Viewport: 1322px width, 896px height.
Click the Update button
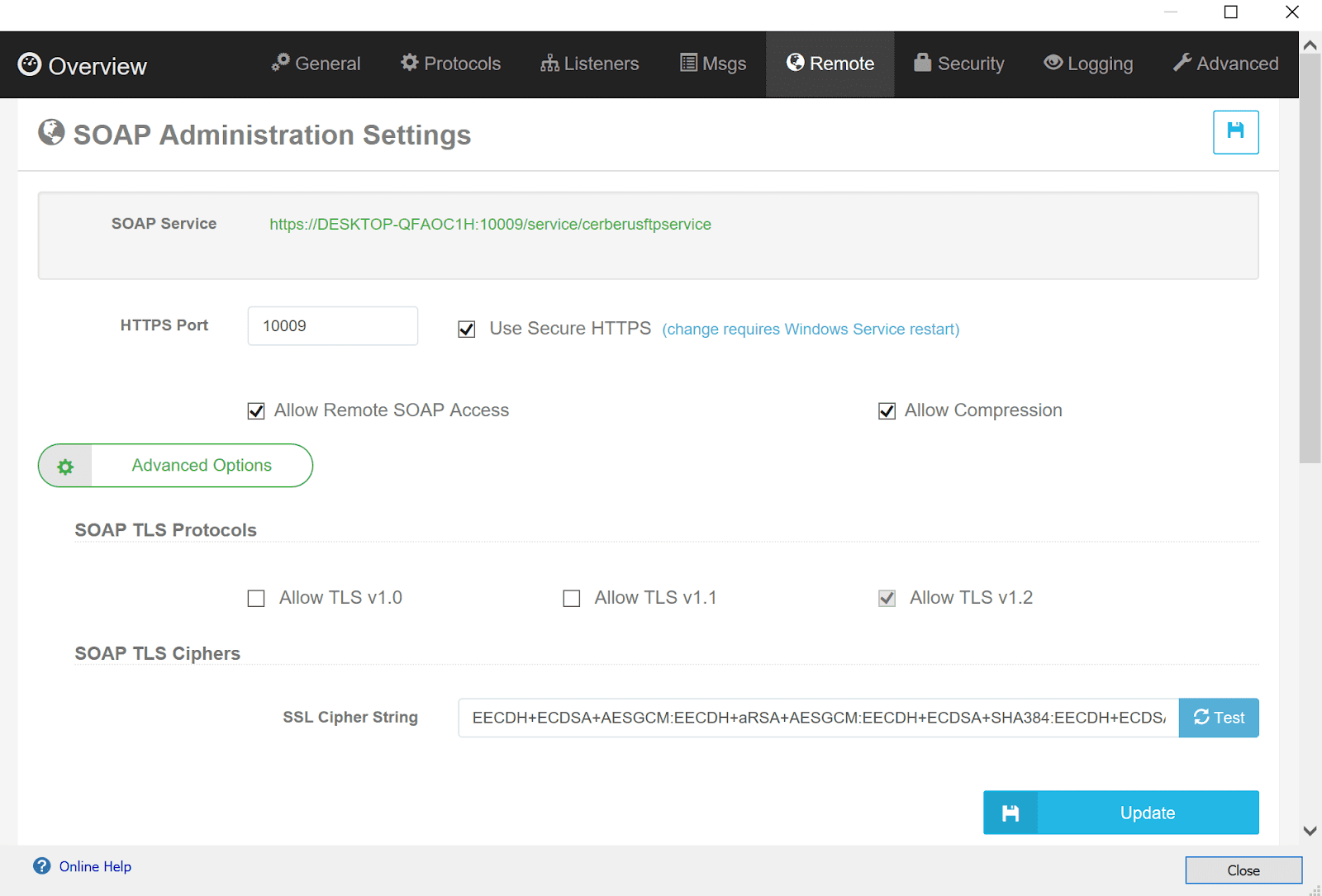1146,813
